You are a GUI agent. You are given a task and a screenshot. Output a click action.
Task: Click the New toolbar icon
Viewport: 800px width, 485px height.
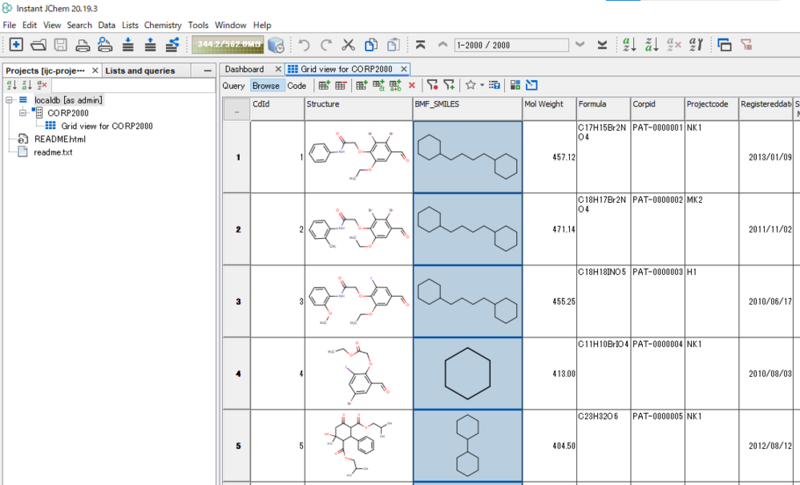pos(16,45)
